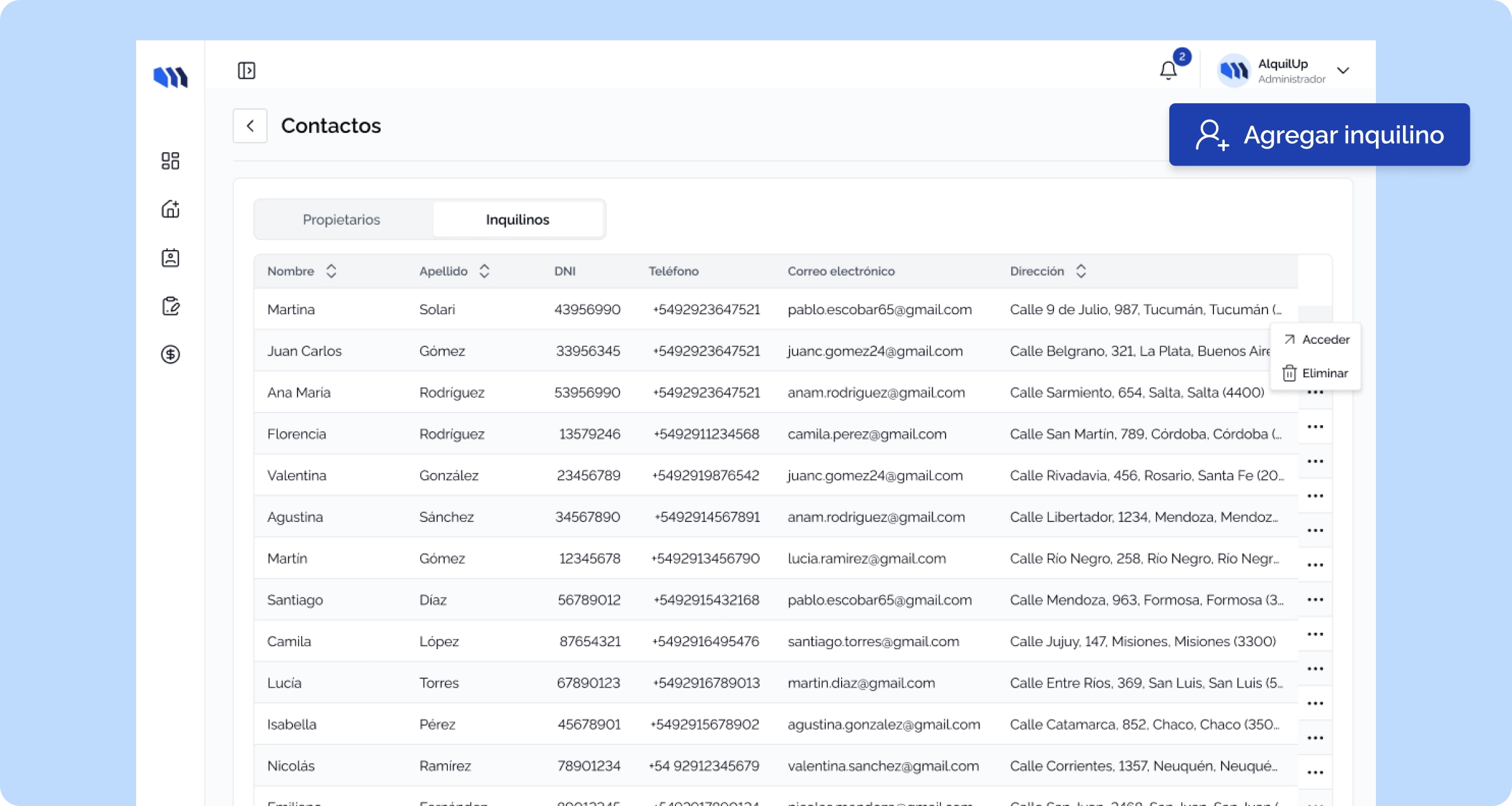
Task: Open the dashboard grid icon in sidebar
Action: 170,161
